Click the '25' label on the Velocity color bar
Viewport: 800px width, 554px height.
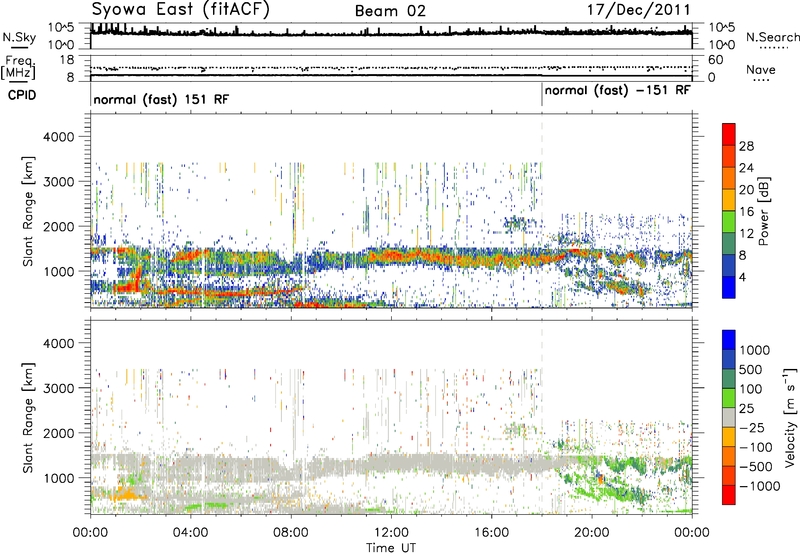point(747,408)
